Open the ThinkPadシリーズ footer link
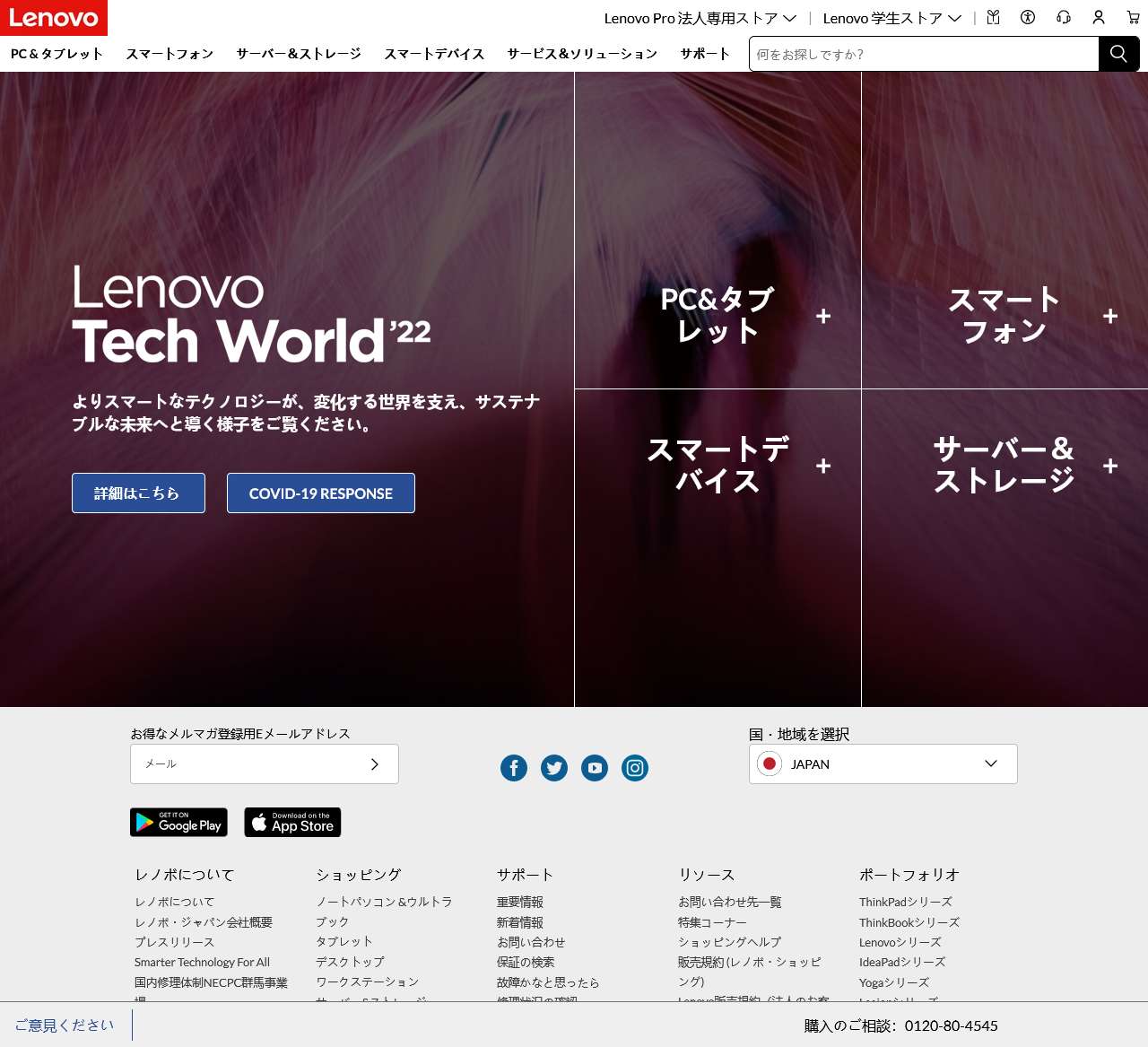Image resolution: width=1148 pixels, height=1047 pixels. click(x=906, y=902)
